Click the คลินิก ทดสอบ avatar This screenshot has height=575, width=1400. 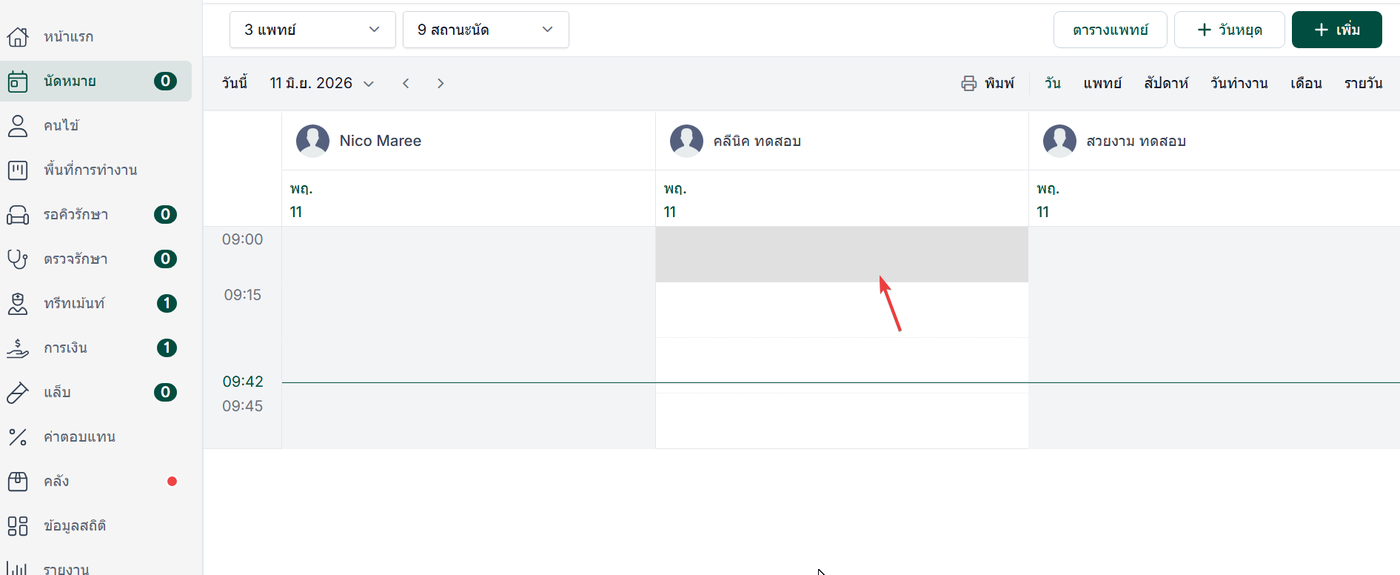686,141
